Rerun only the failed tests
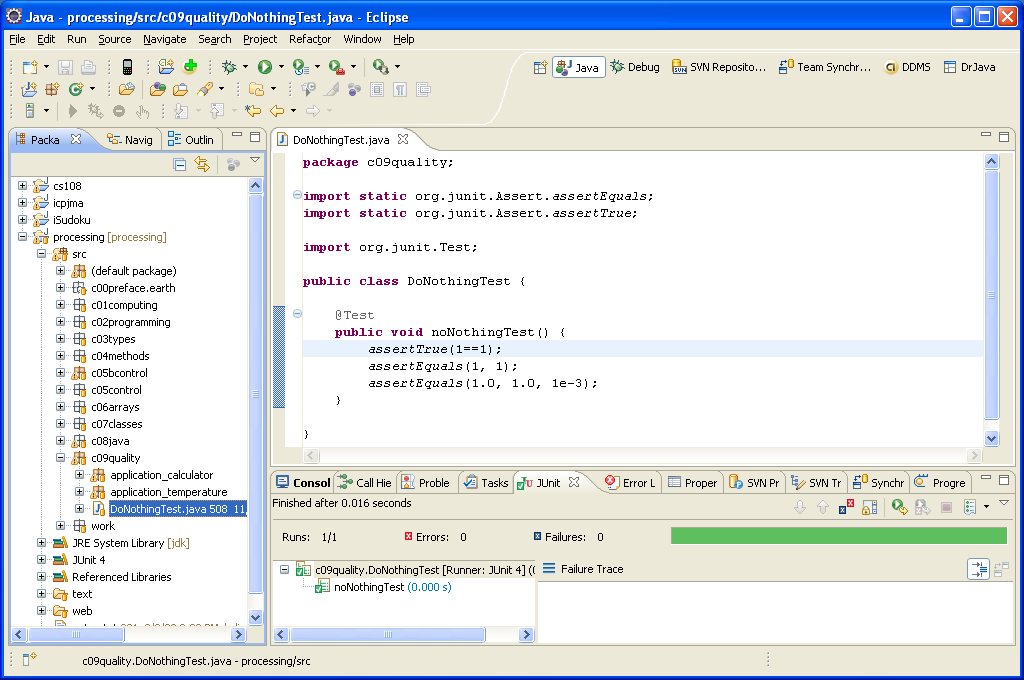The width and height of the screenshot is (1024, 680). (x=922, y=507)
